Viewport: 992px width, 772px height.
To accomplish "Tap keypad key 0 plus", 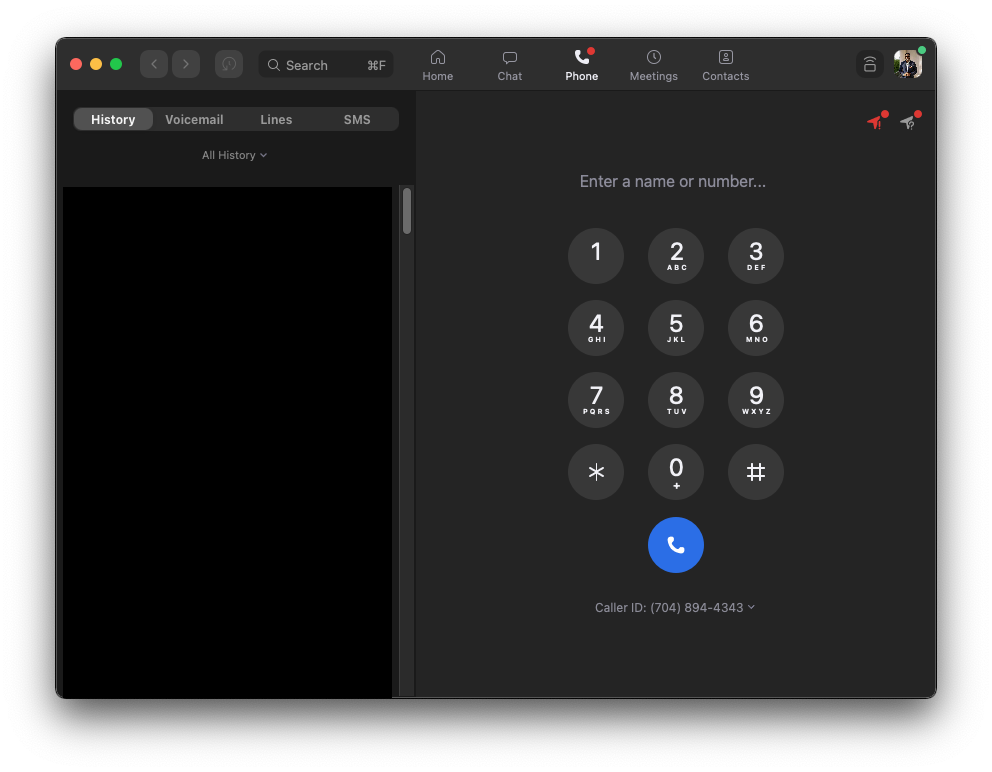I will tap(676, 472).
